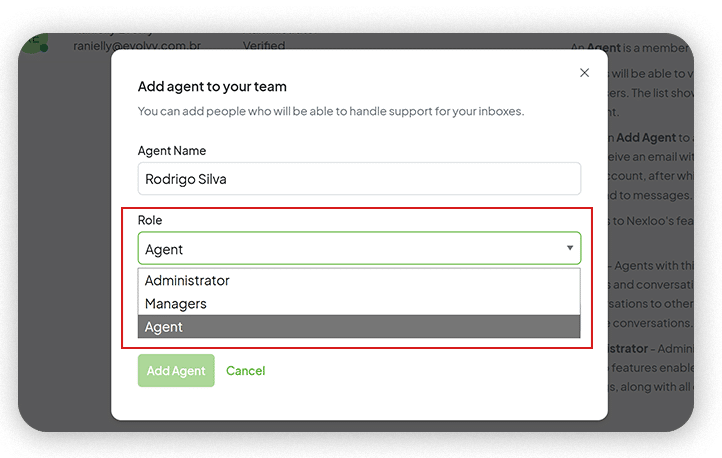Click the Agent Name input field
The height and width of the screenshot is (458, 722).
359,179
